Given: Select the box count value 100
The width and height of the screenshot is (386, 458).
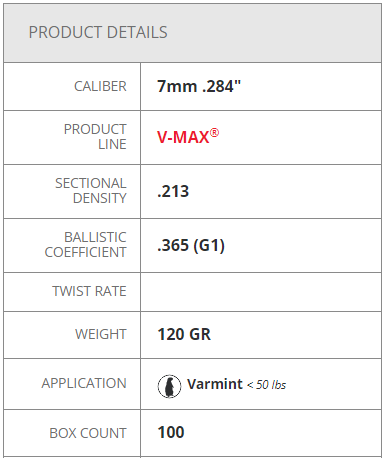Looking at the screenshot, I should click(171, 432).
